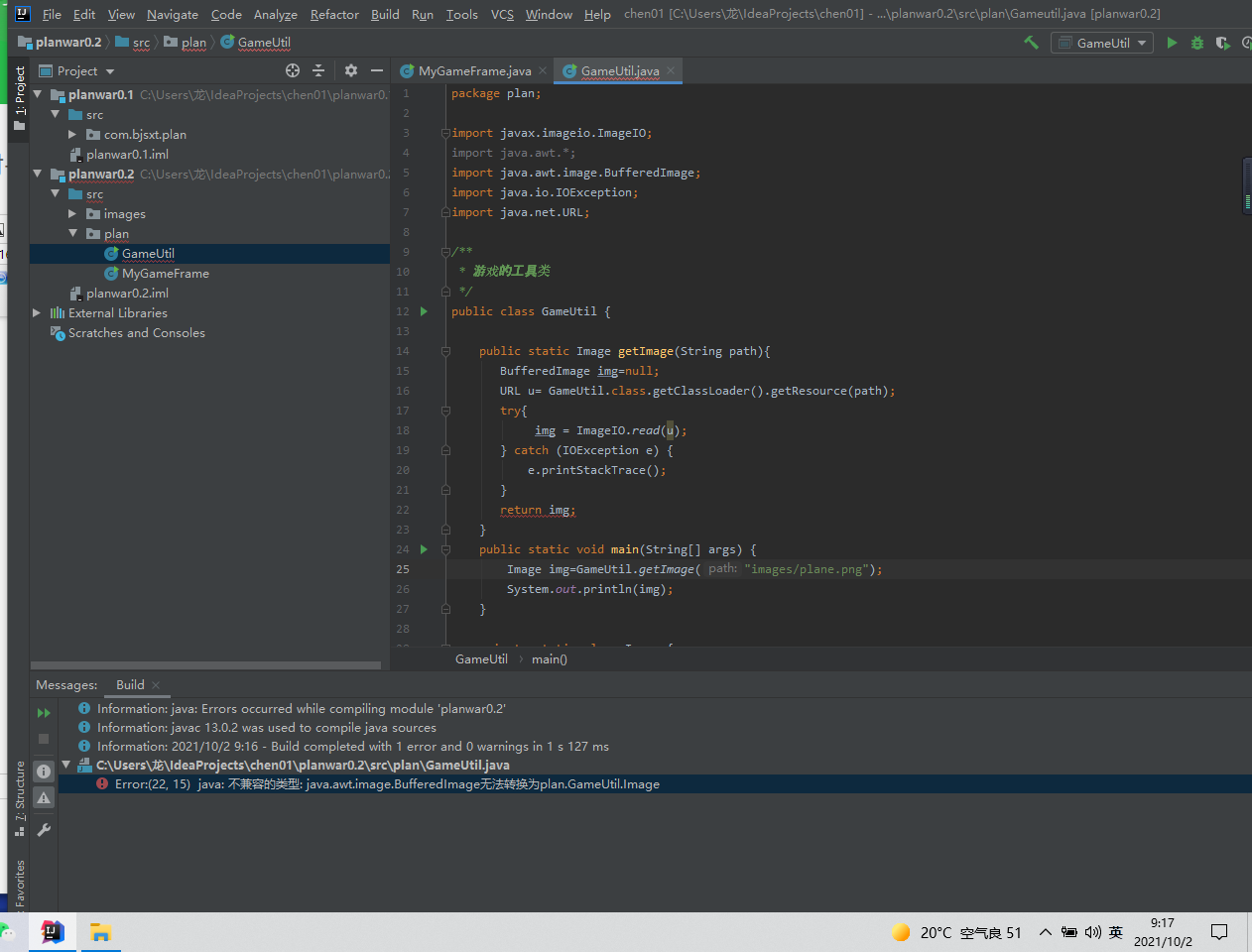1252x952 pixels.
Task: Select MyGameFrame class in project tree
Action: 165,273
